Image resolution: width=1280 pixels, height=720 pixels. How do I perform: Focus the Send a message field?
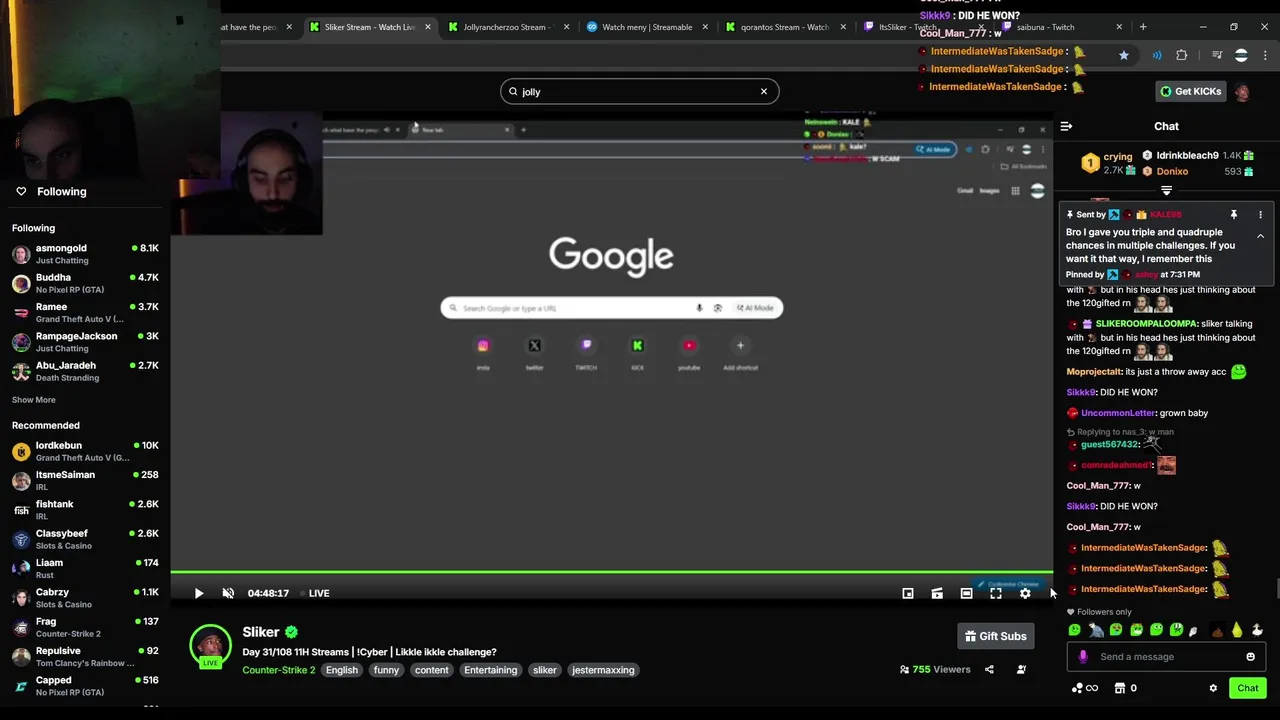pyautogui.click(x=1167, y=656)
